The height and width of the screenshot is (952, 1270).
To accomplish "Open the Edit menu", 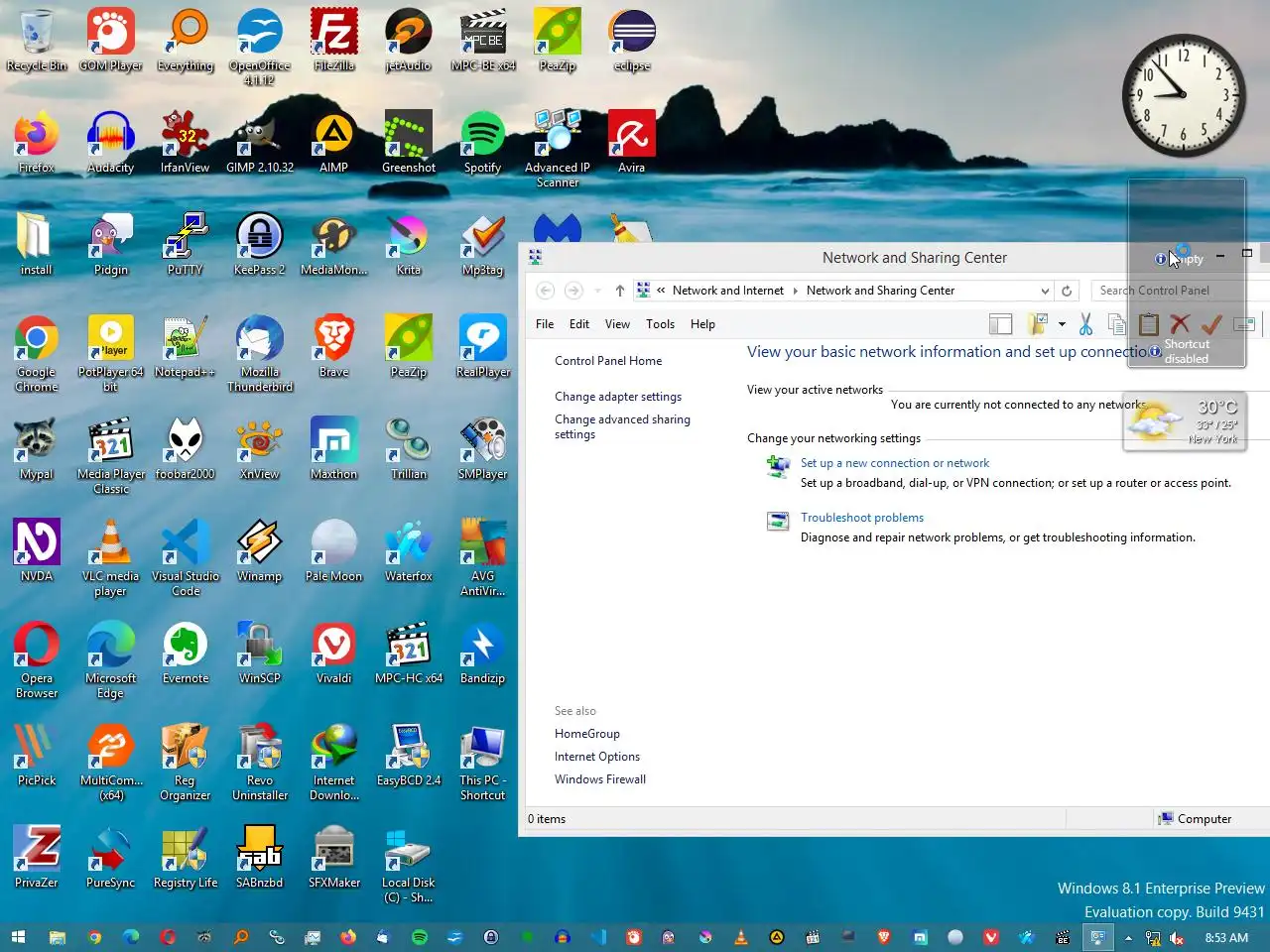I will [579, 324].
